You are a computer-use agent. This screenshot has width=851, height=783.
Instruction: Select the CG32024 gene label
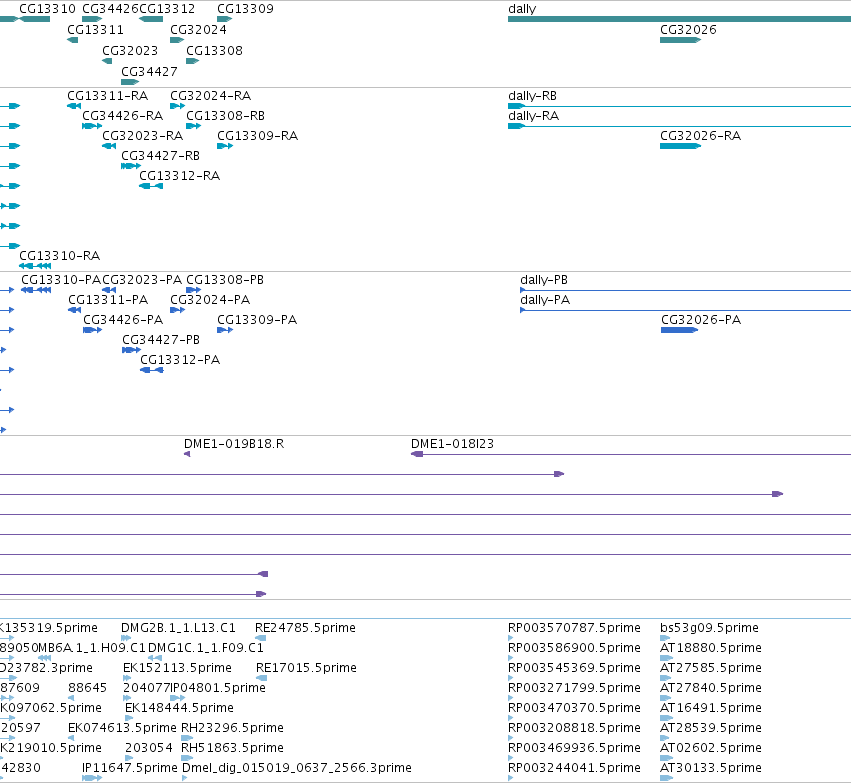click(x=198, y=30)
